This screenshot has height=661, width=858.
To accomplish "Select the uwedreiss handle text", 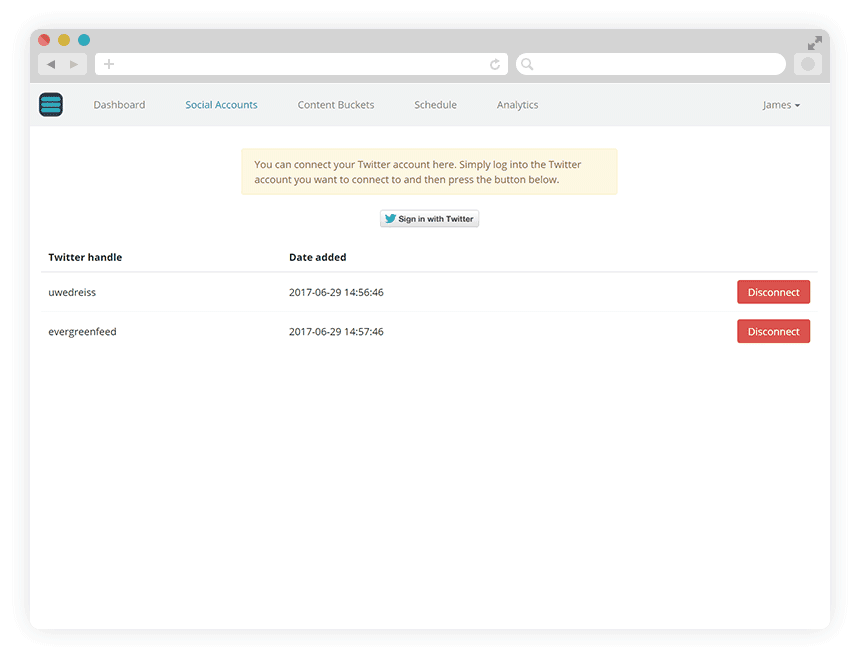I will pos(72,292).
